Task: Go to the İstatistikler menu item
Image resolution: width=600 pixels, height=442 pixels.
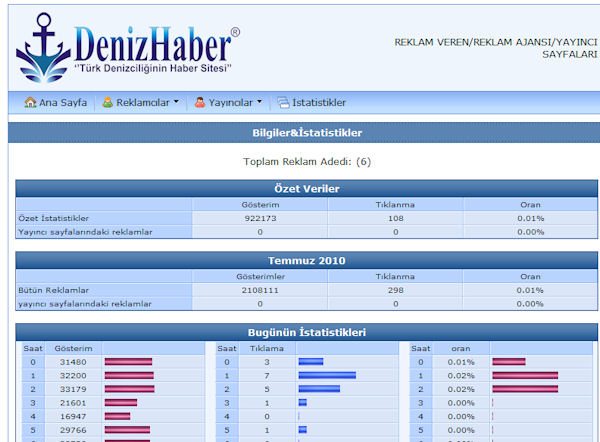Action: 319,103
